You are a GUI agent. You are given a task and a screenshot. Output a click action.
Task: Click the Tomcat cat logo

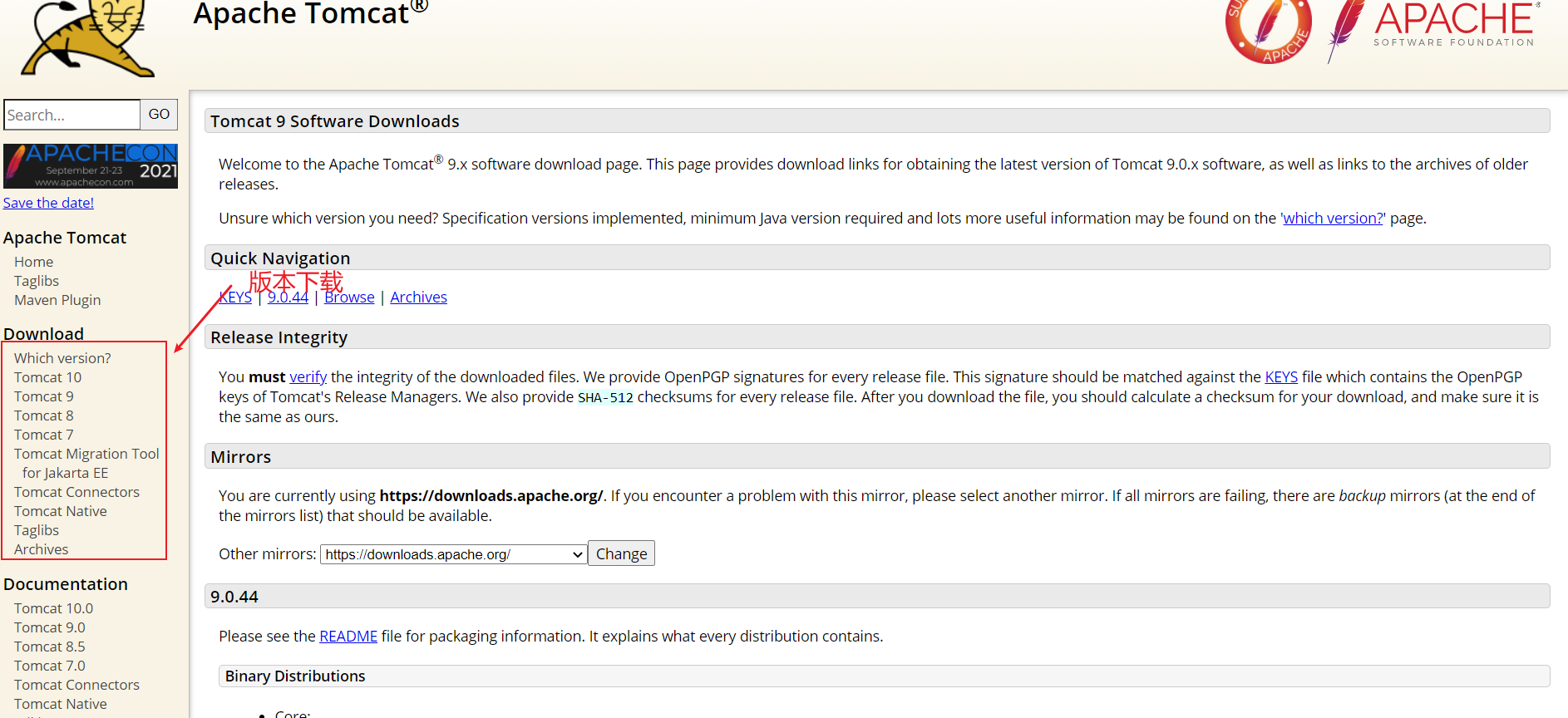point(89,38)
